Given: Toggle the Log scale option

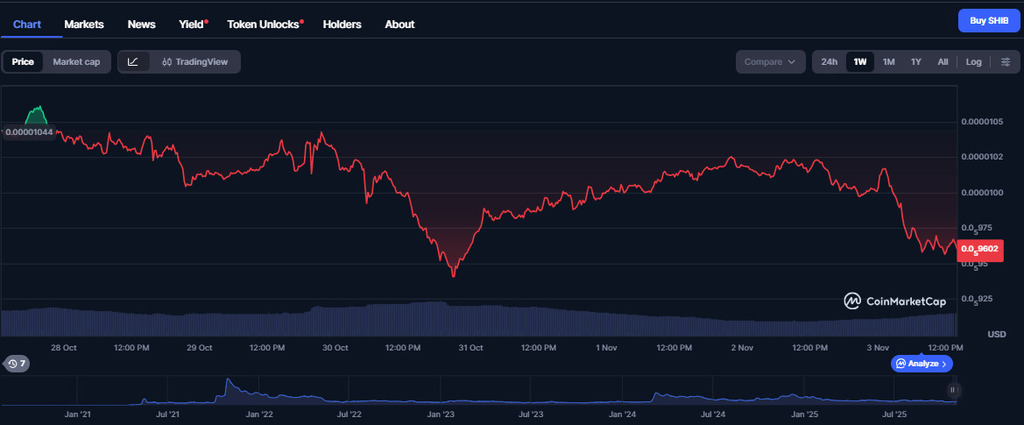Looking at the screenshot, I should point(973,62).
